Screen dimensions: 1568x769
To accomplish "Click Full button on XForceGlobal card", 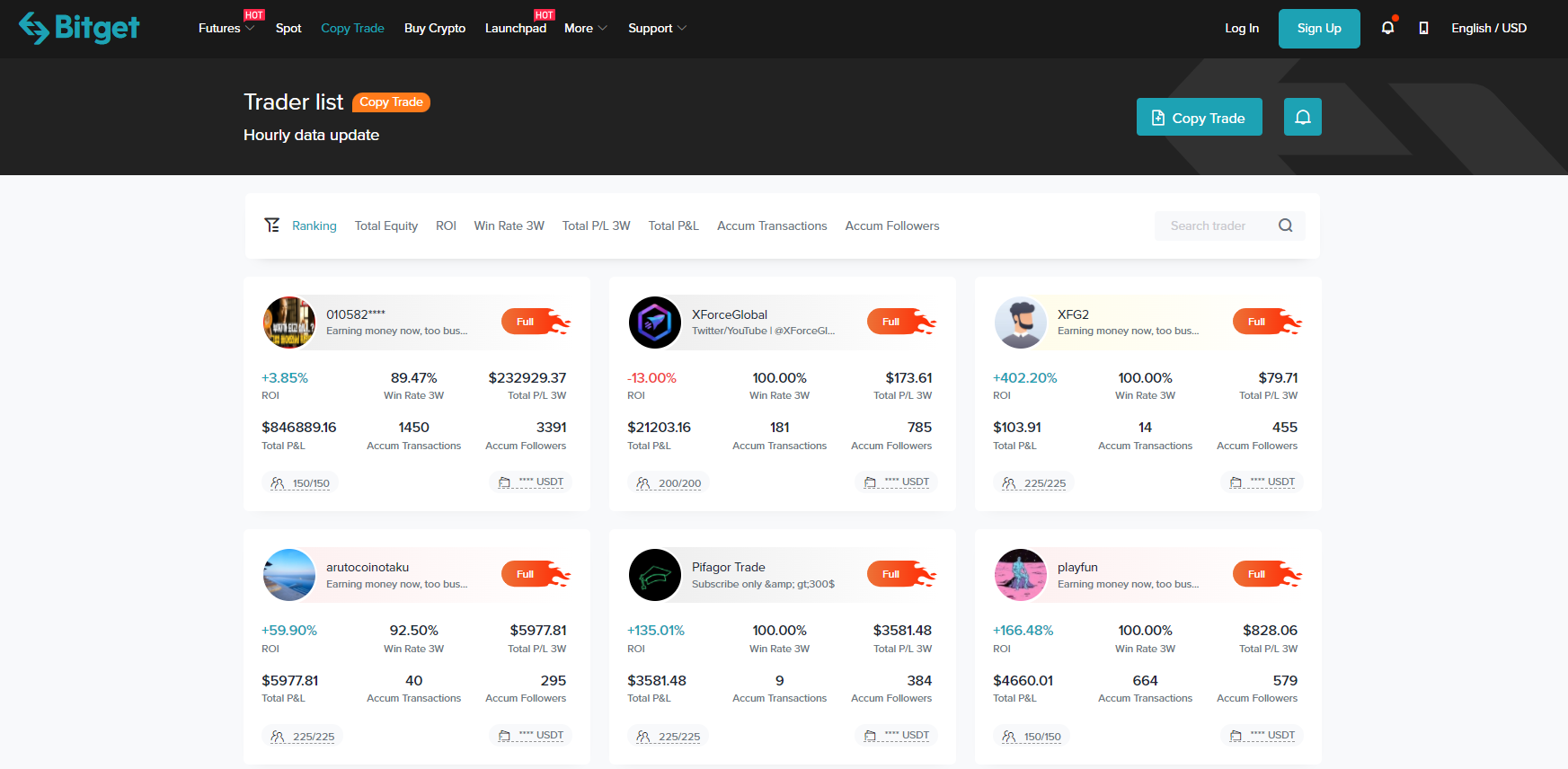I will coord(901,322).
